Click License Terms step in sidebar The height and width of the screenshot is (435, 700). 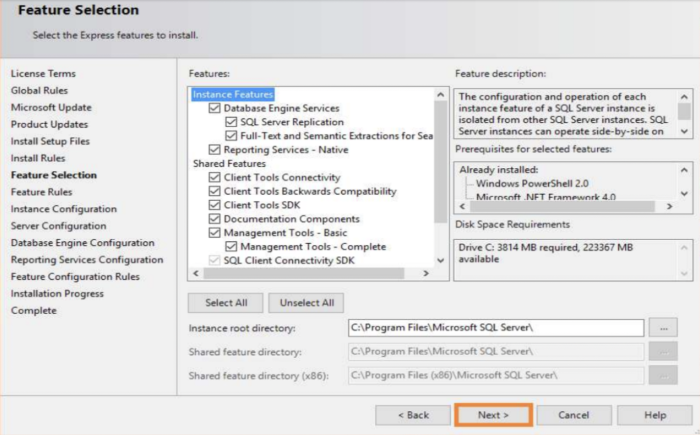43,73
